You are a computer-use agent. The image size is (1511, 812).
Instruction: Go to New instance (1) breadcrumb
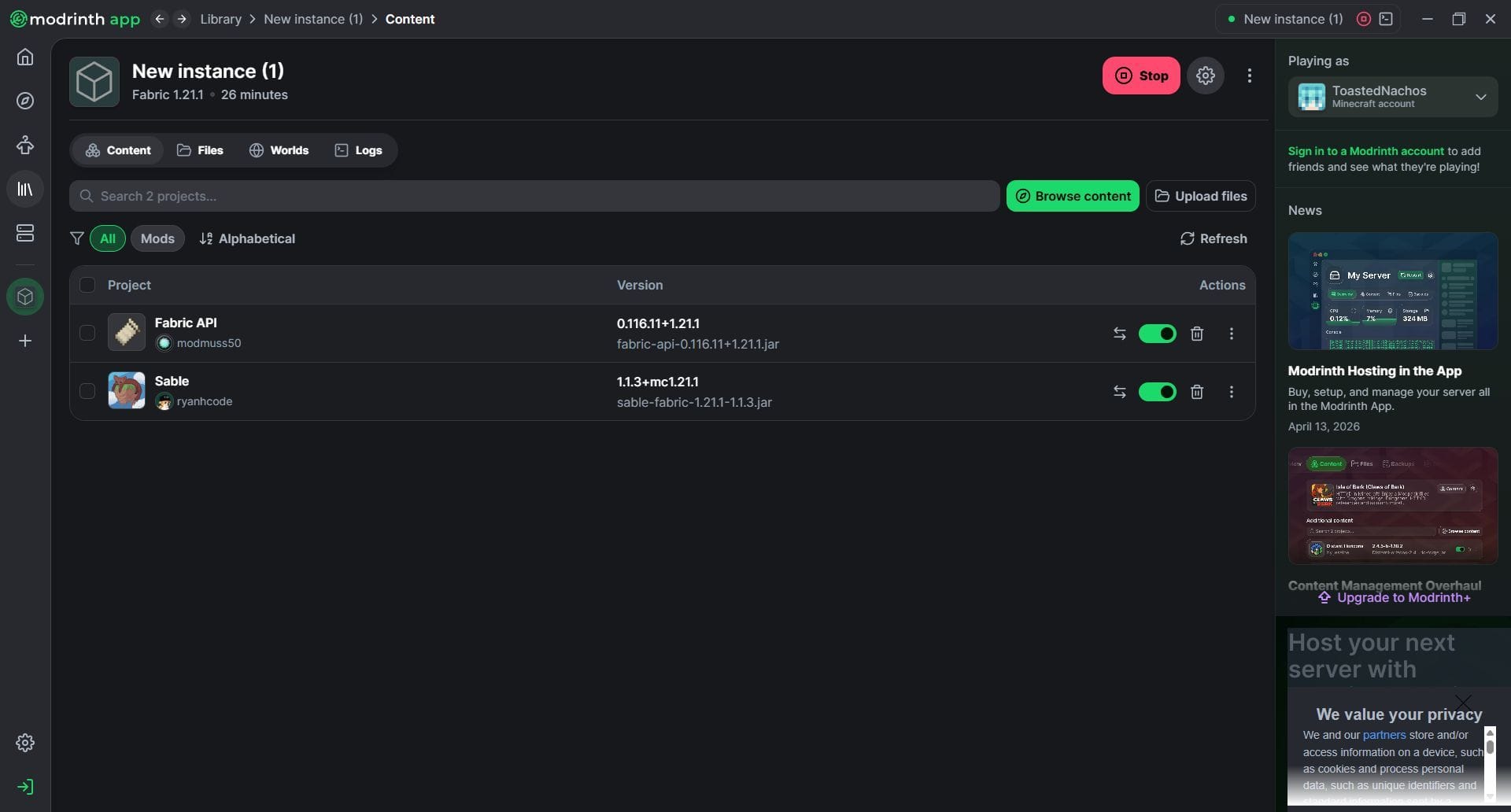click(x=313, y=19)
